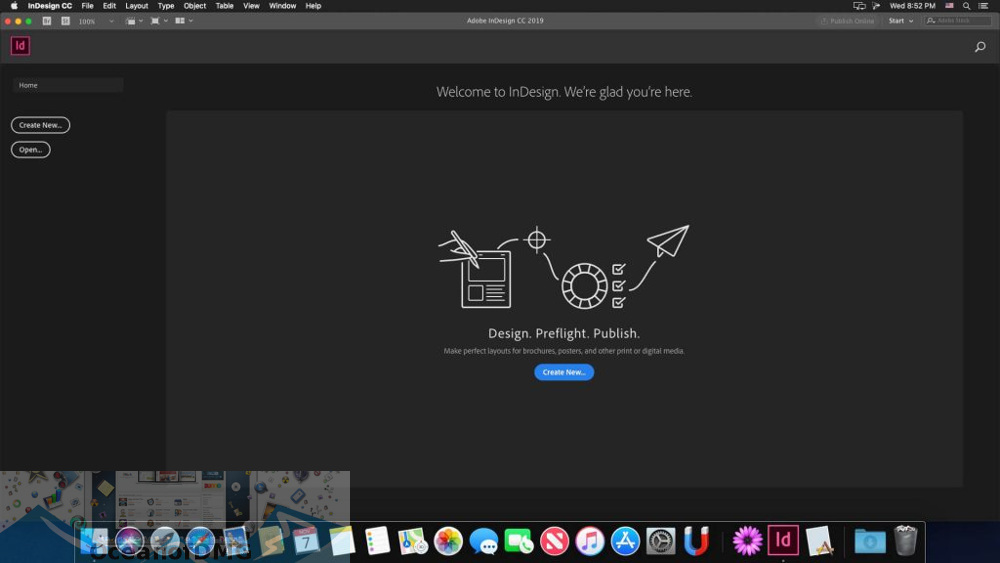Viewport: 1000px width, 563px height.
Task: Open the Notification Center menu bar icon
Action: (984, 6)
